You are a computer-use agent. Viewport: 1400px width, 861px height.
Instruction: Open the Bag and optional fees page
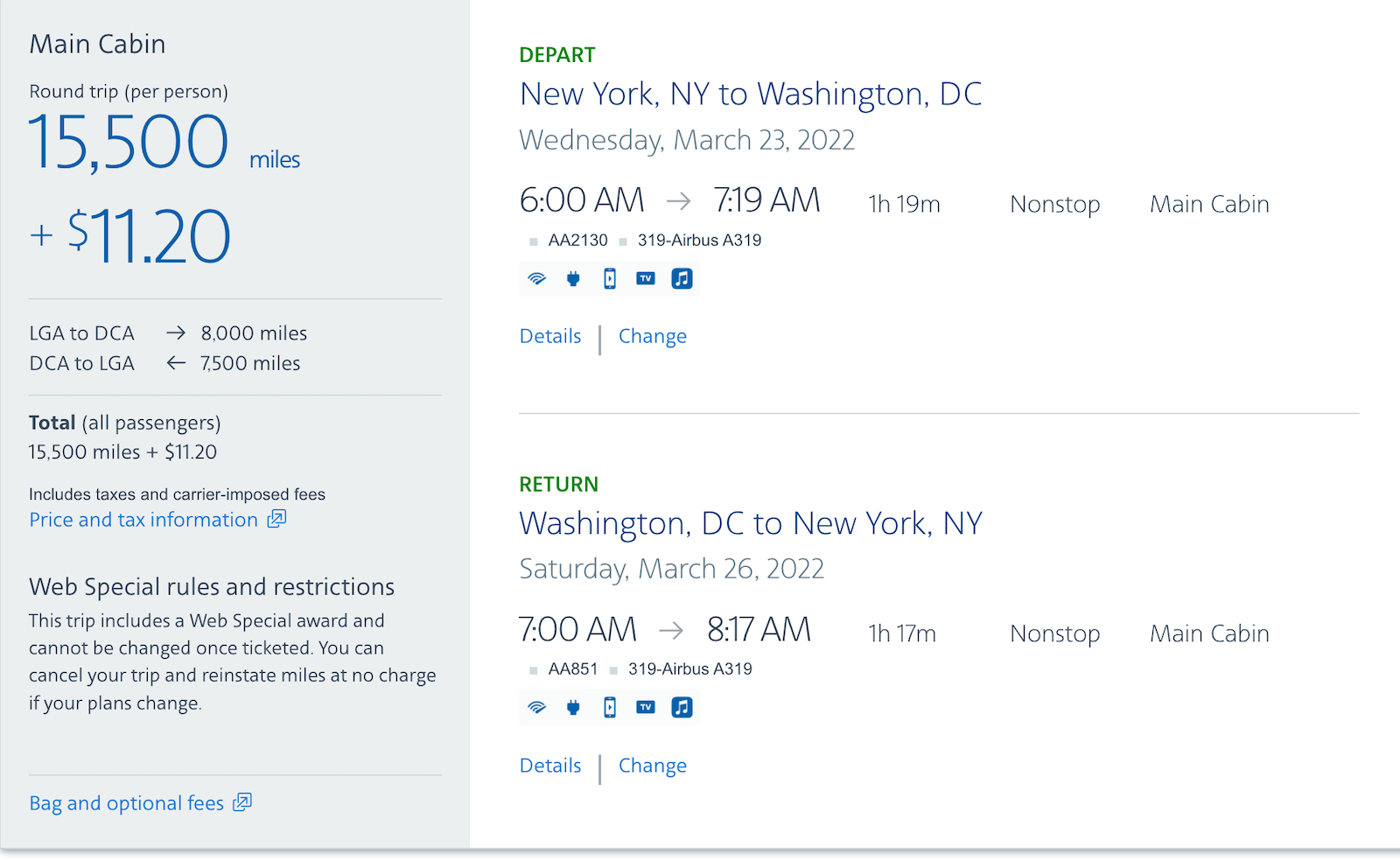126,802
